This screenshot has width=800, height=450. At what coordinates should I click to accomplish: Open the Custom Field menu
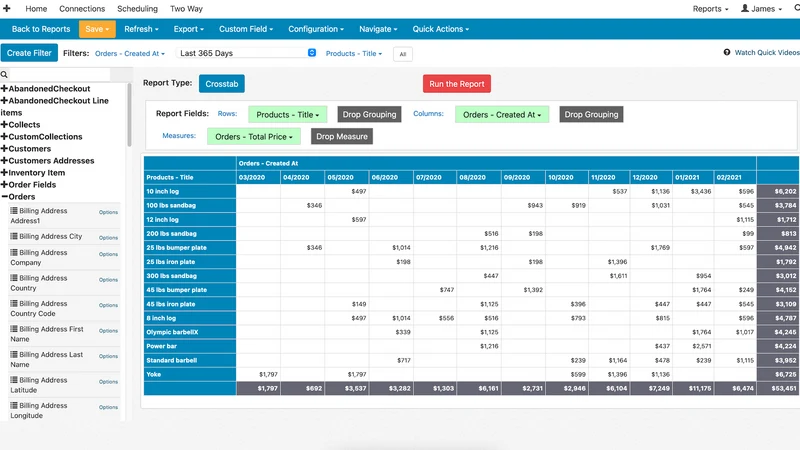pyautogui.click(x=246, y=29)
